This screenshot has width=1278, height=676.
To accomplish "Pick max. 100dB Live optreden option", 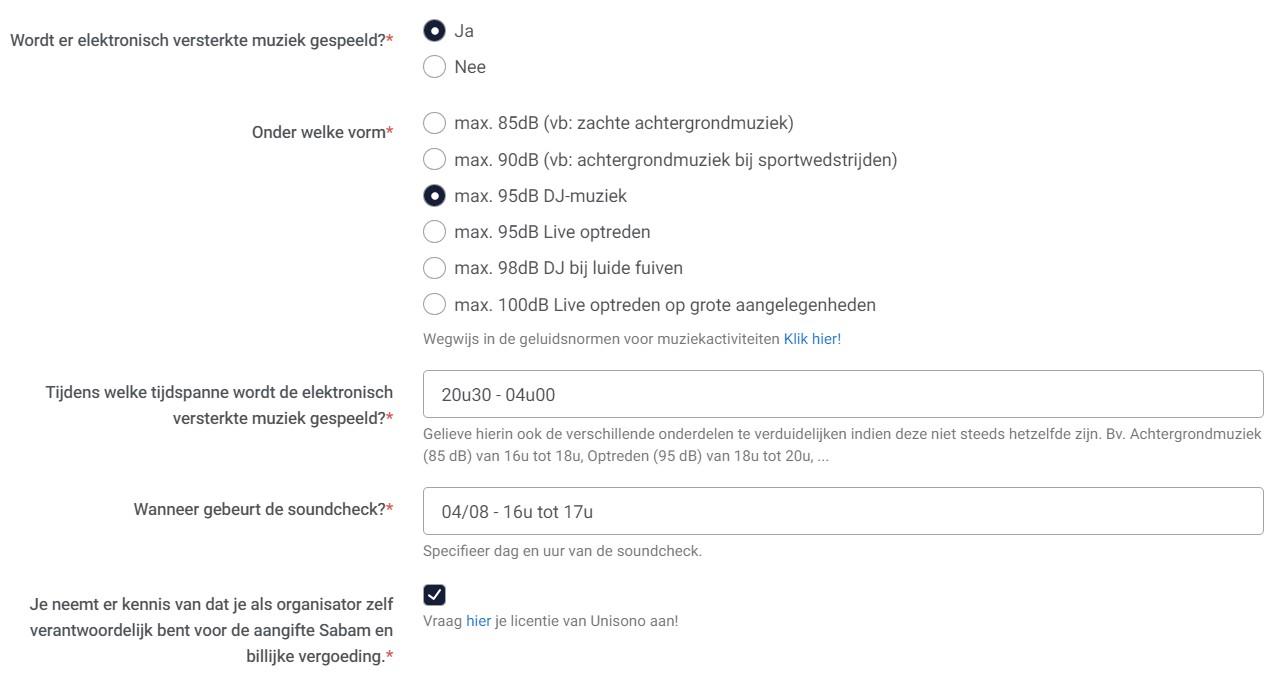I will (x=434, y=304).
